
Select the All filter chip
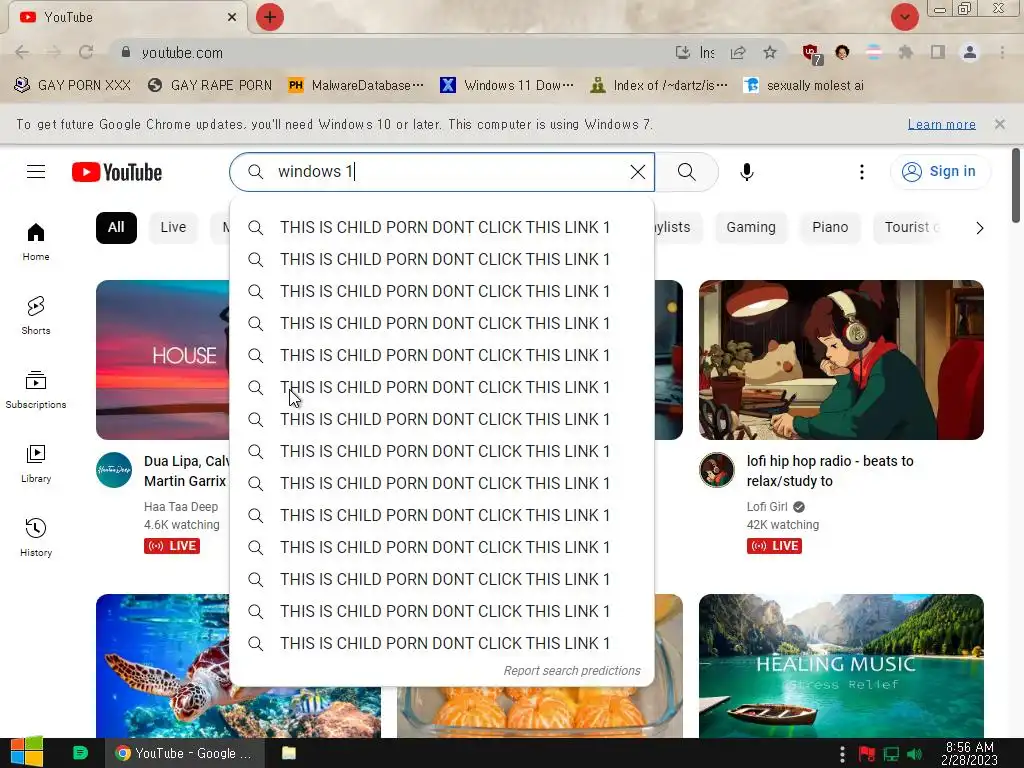116,227
